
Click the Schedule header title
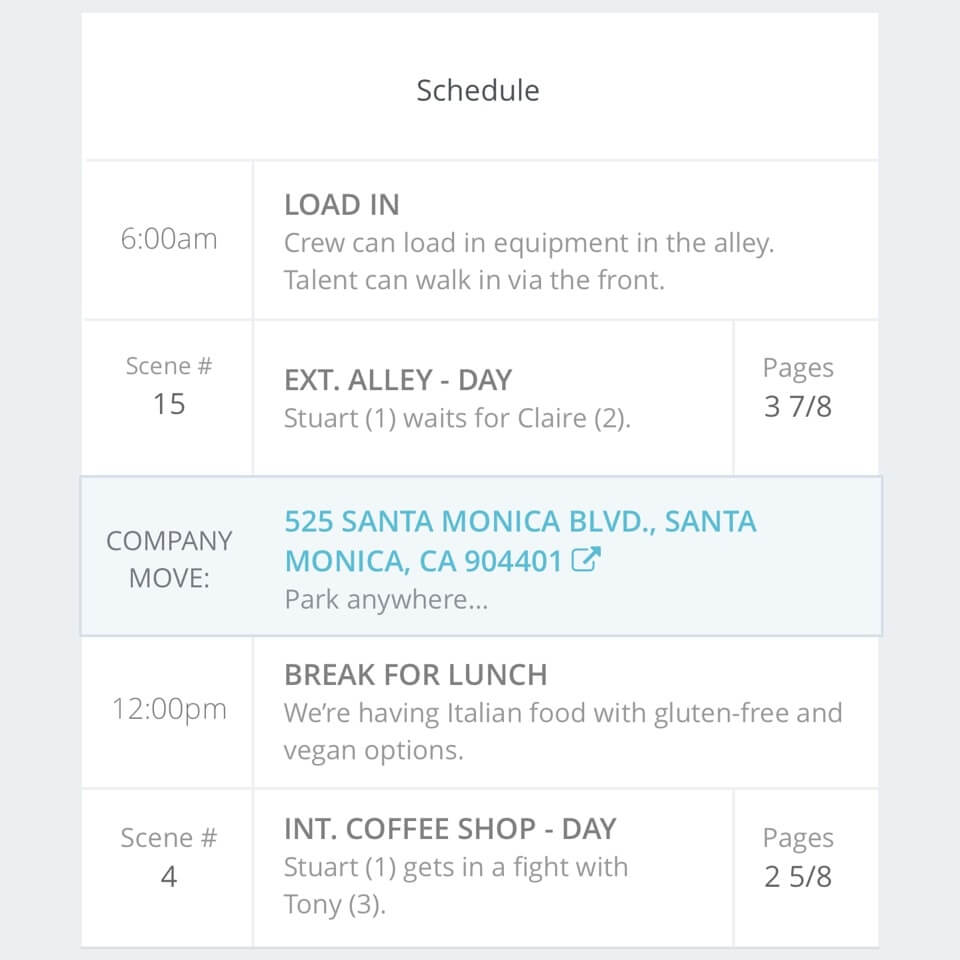tap(478, 90)
